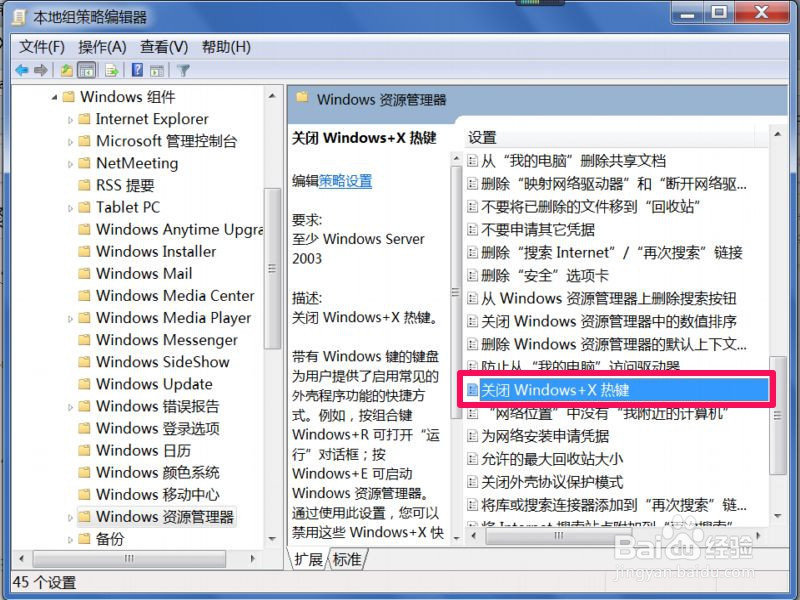Open the 帮助(H) menu
This screenshot has width=800, height=600.
[226, 47]
